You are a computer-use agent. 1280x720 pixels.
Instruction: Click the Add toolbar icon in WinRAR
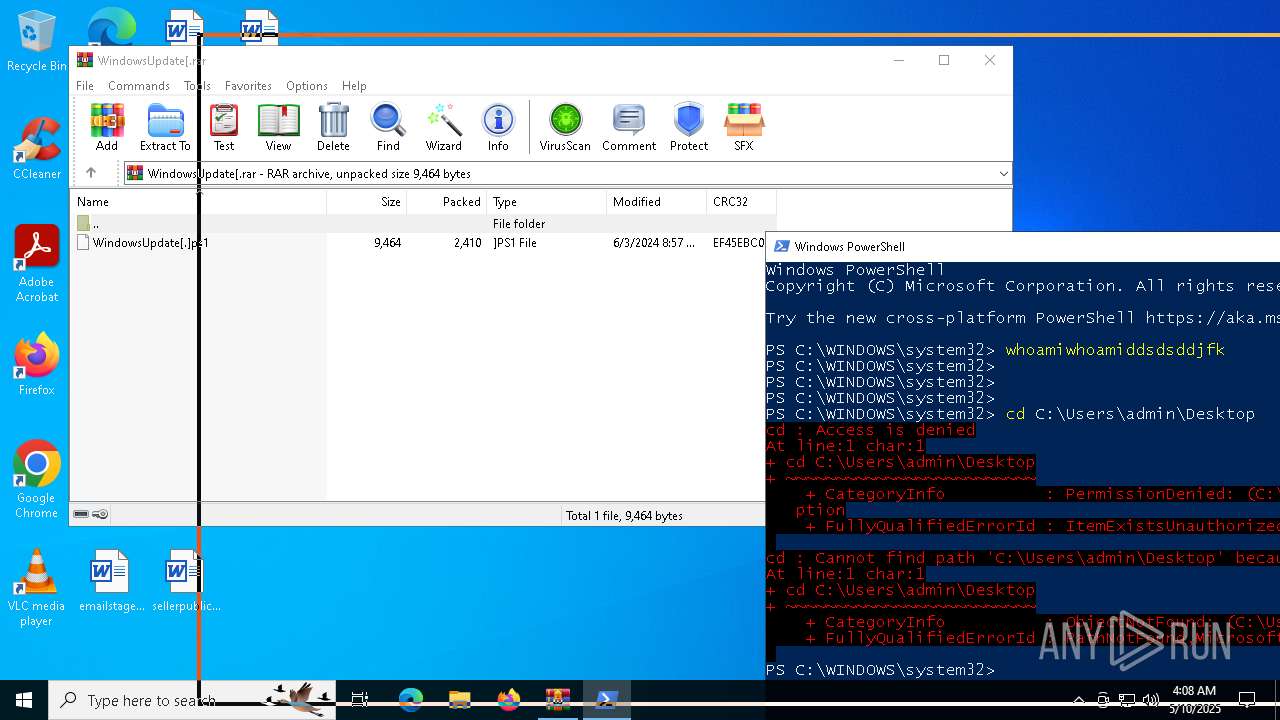tap(107, 127)
